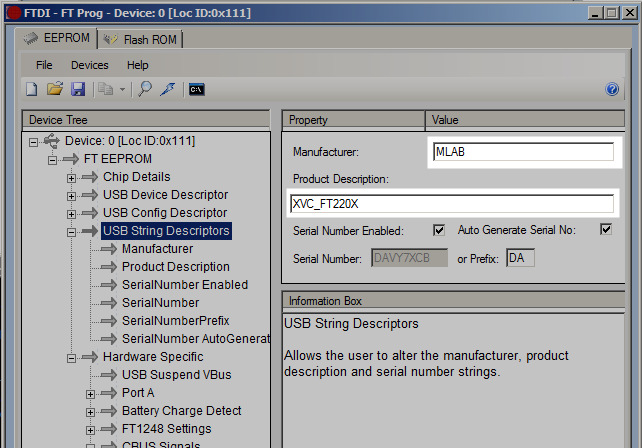Click the Property column header
The image size is (642, 448).
(x=353, y=120)
